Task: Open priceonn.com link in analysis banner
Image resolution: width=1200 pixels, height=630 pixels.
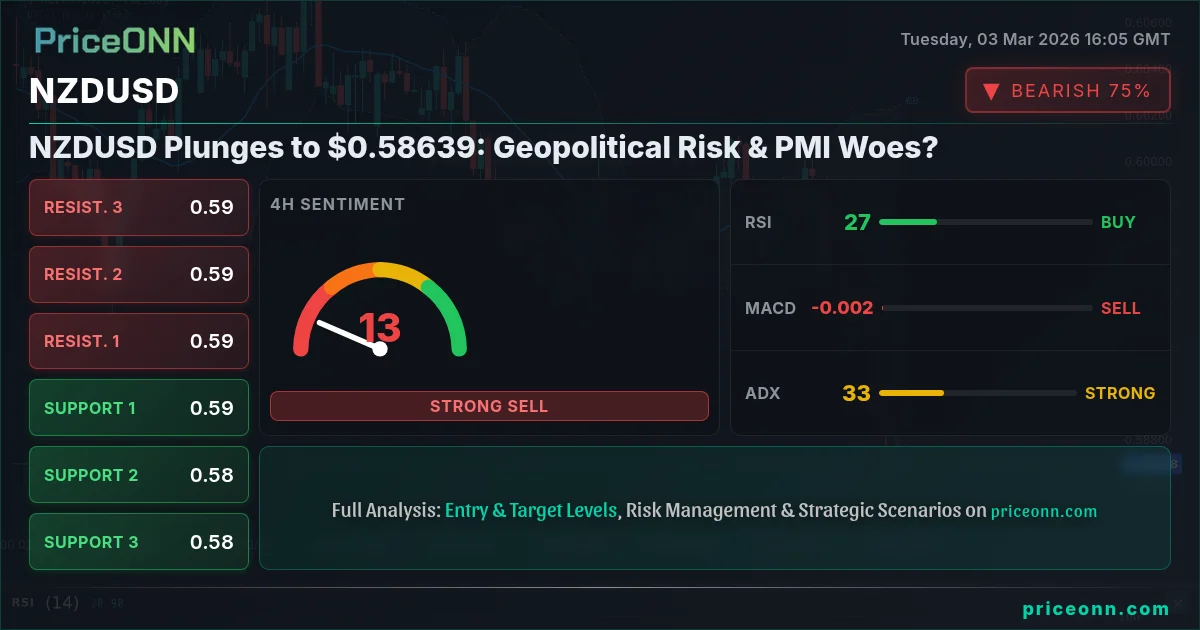Action: coord(1044,511)
